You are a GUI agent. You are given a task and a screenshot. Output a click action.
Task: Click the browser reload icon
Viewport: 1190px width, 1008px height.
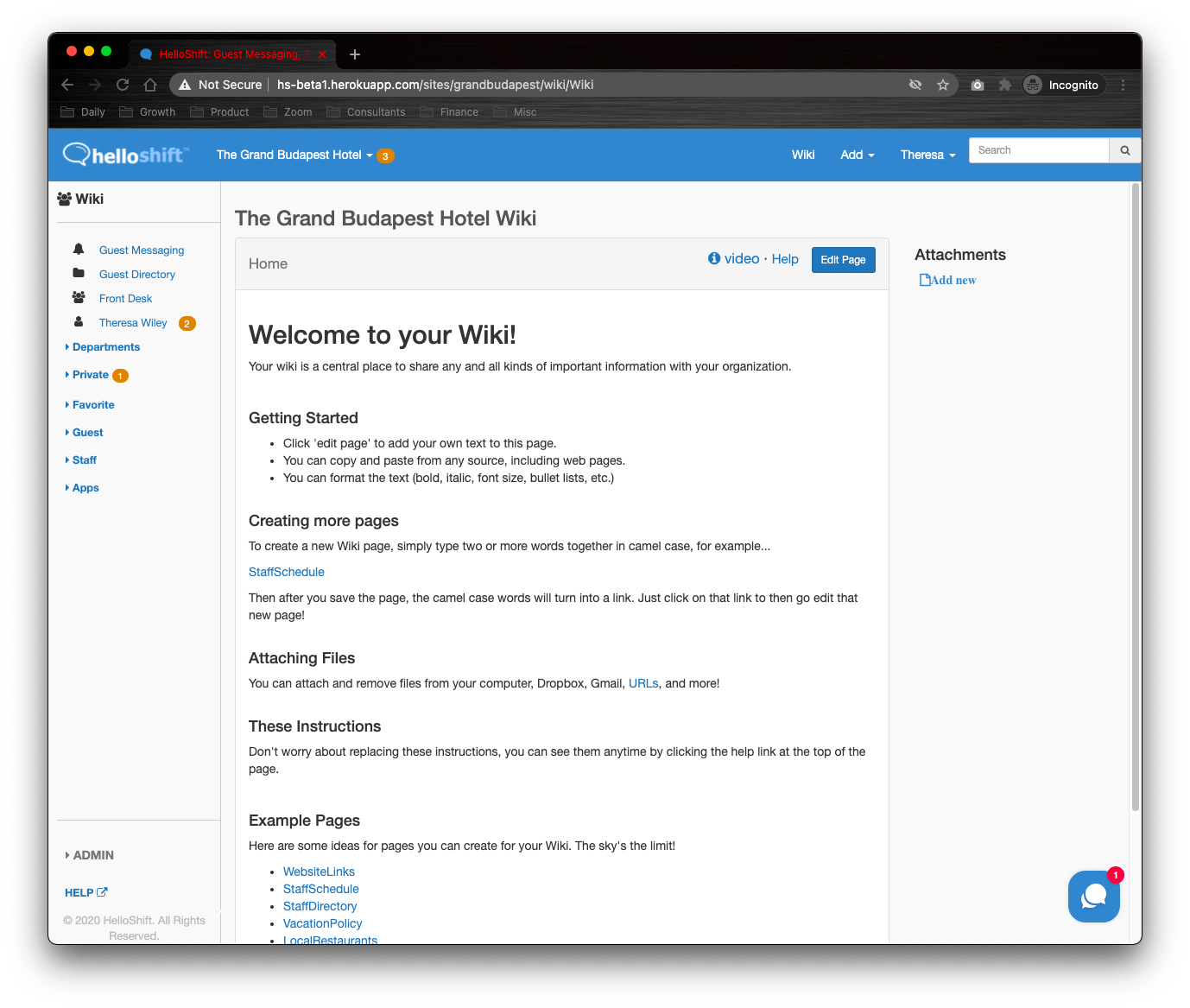point(123,85)
